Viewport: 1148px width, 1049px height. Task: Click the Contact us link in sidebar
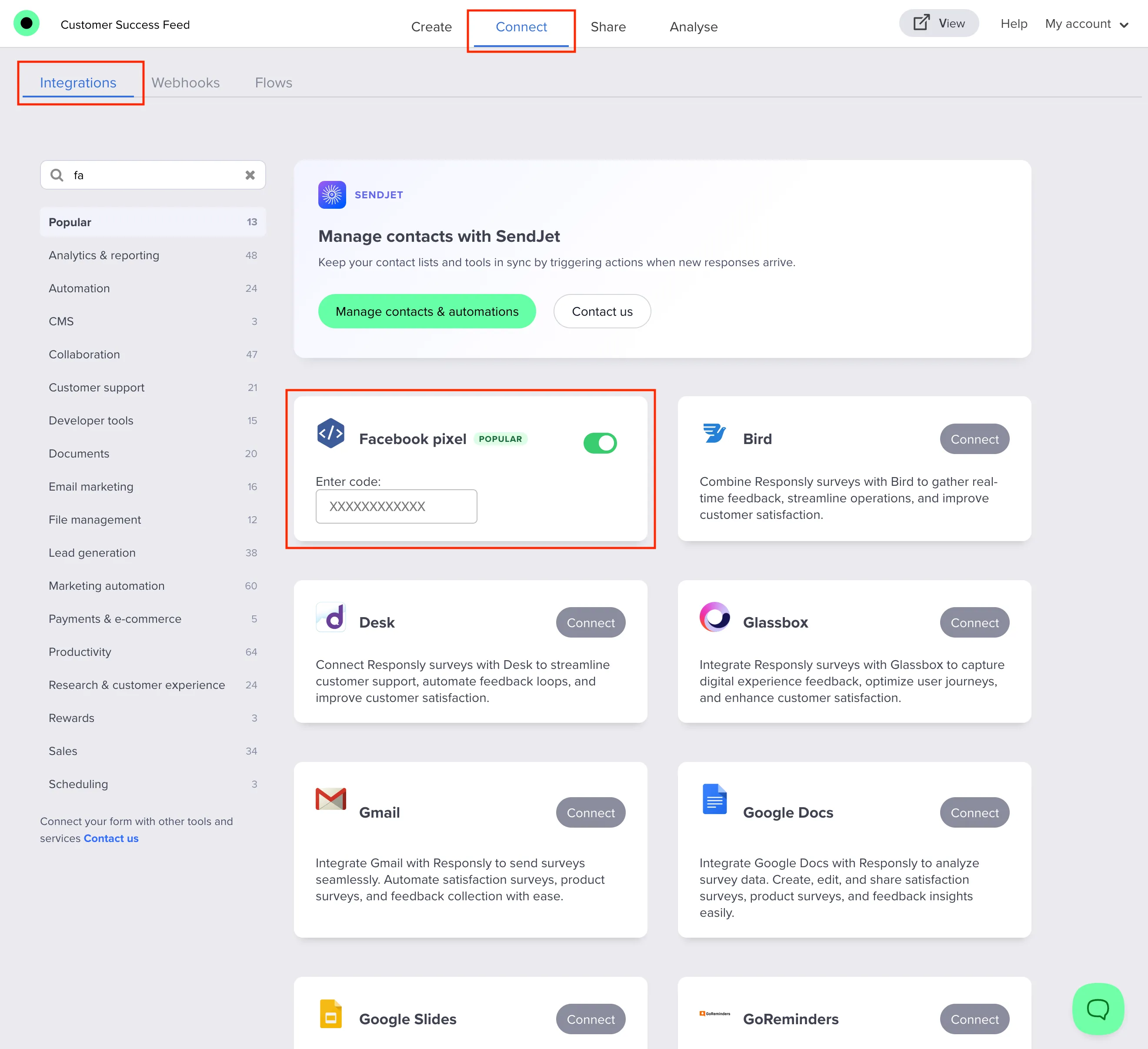pos(111,839)
